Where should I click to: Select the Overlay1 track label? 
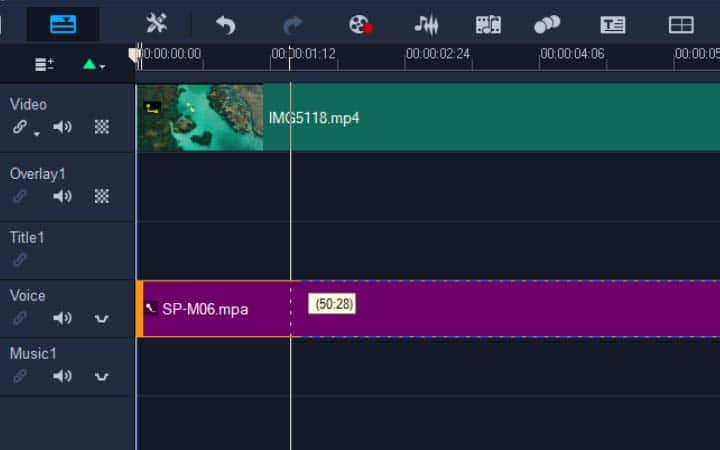click(38, 174)
